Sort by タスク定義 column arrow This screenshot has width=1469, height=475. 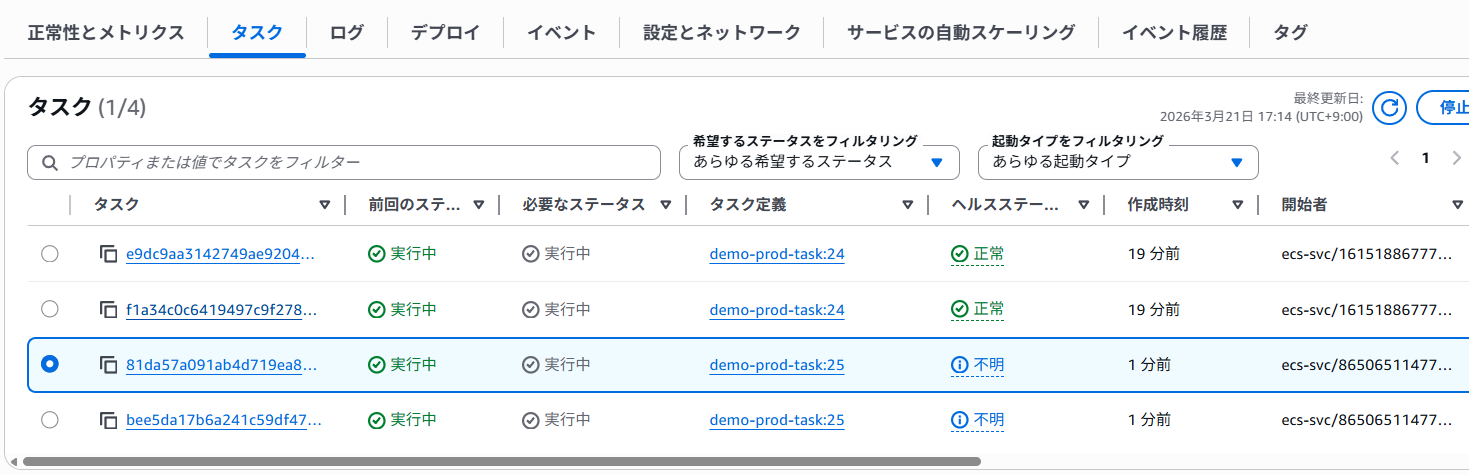pyautogui.click(x=907, y=205)
